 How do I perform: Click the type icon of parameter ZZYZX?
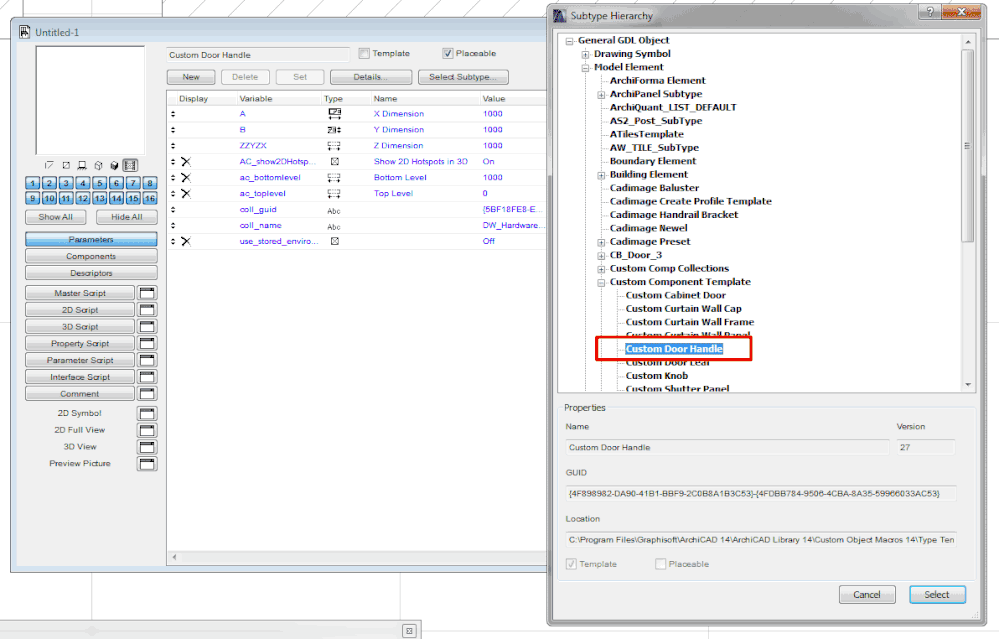pyautogui.click(x=334, y=146)
